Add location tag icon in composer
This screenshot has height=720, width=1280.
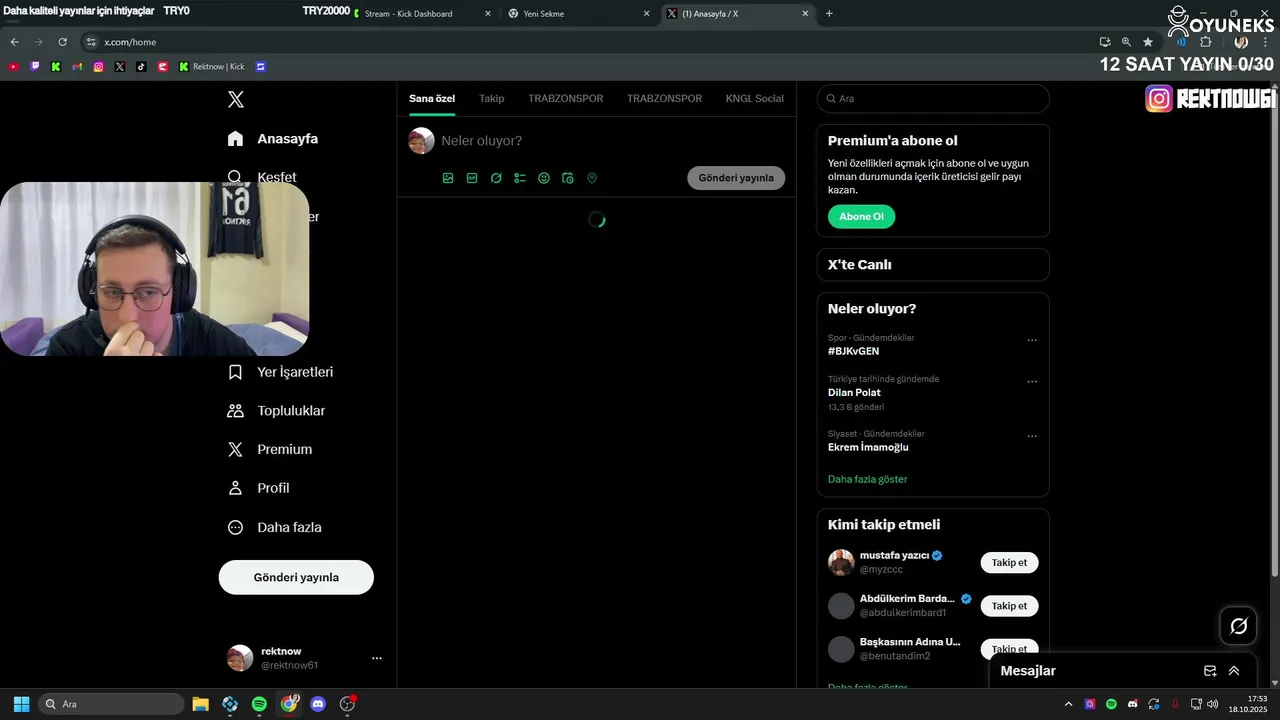pyautogui.click(x=592, y=178)
